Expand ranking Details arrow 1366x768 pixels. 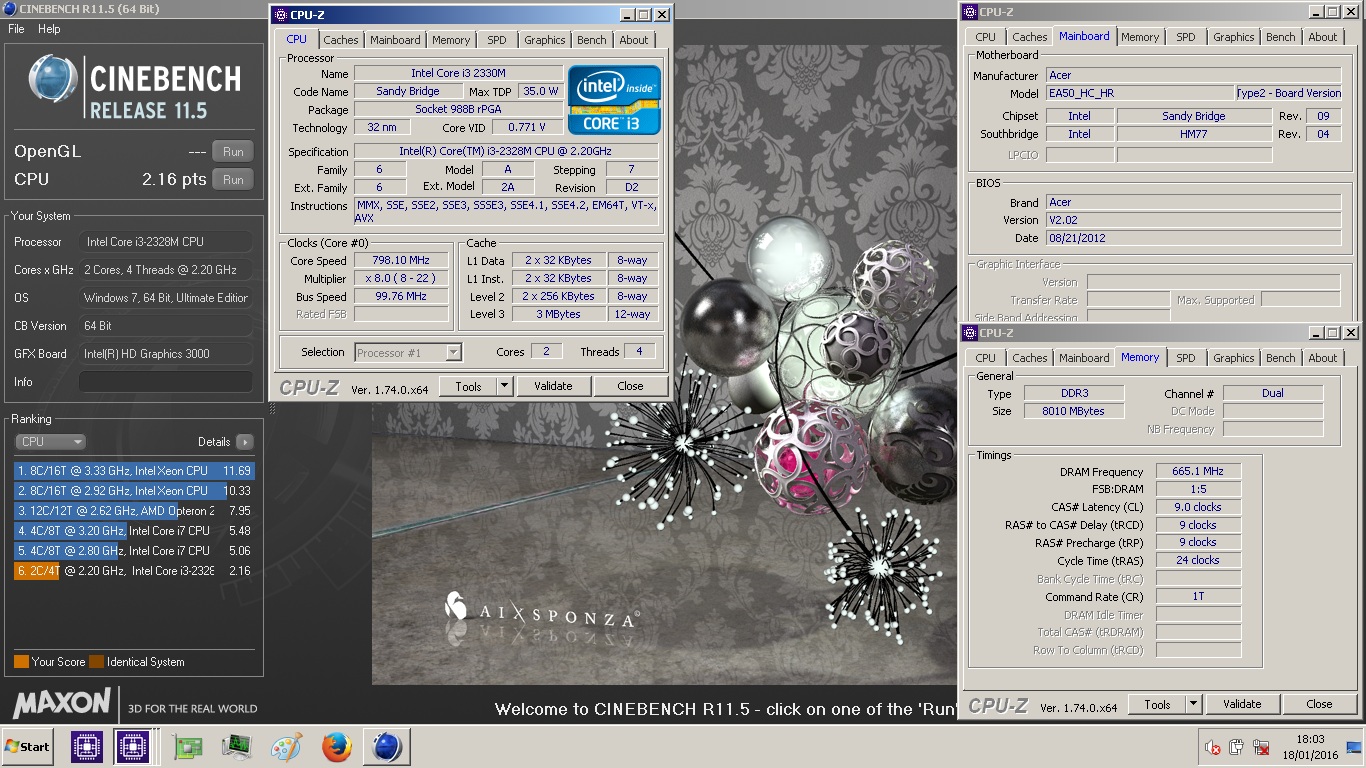point(245,442)
